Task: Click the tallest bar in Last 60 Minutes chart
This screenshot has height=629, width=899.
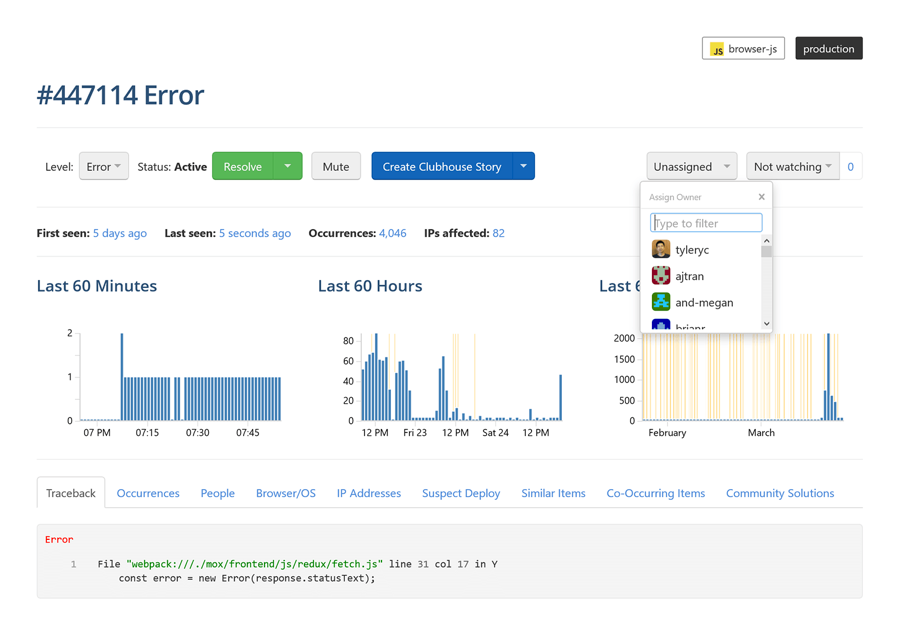Action: pos(122,377)
